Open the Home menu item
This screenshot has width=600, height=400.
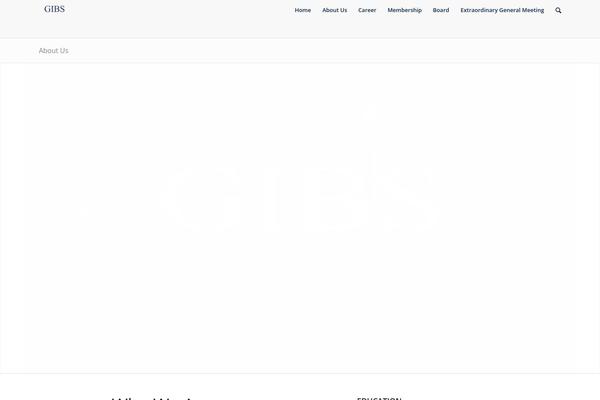coord(303,10)
